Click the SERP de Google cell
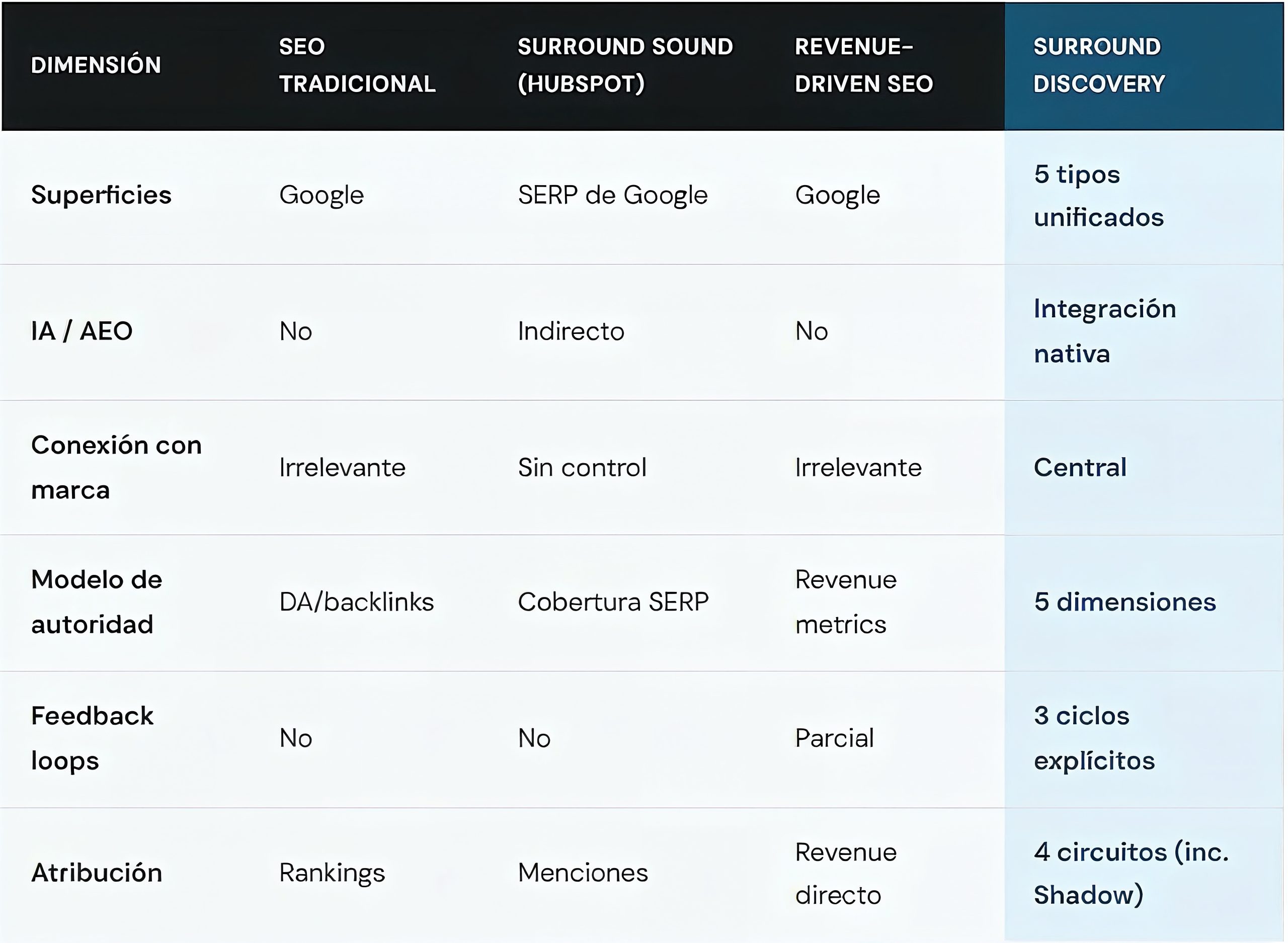 tap(613, 195)
